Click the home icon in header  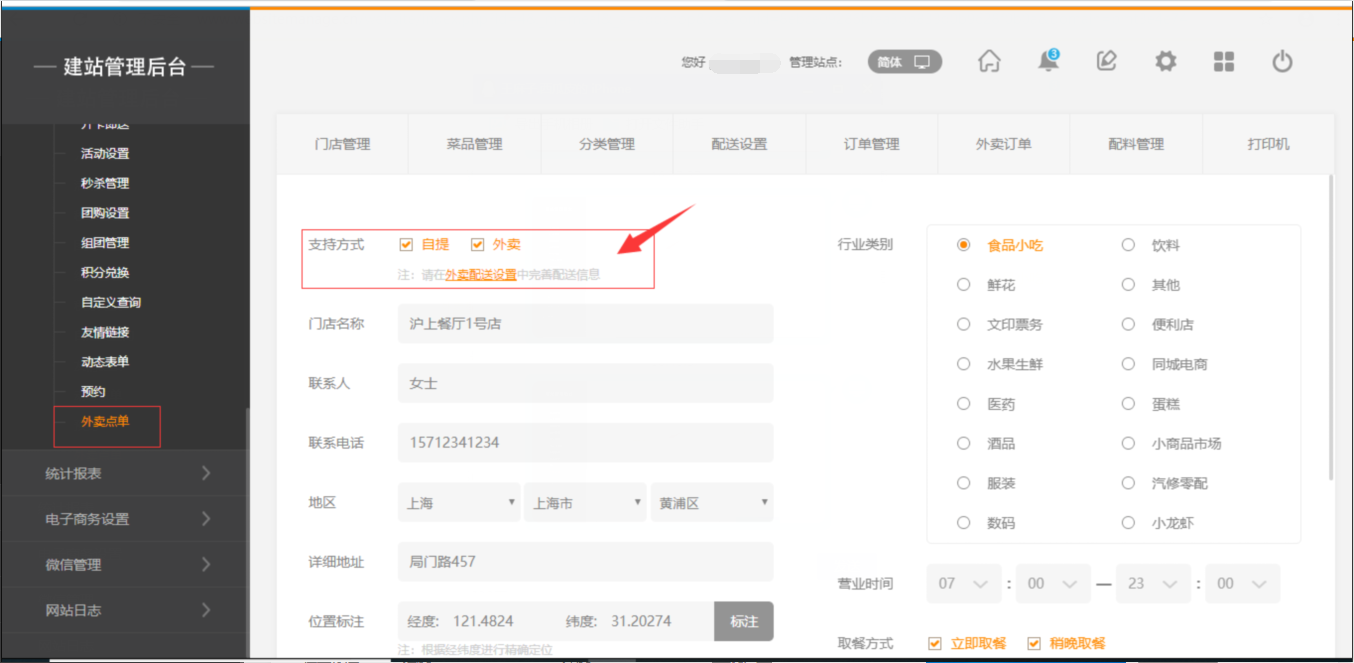pos(988,62)
